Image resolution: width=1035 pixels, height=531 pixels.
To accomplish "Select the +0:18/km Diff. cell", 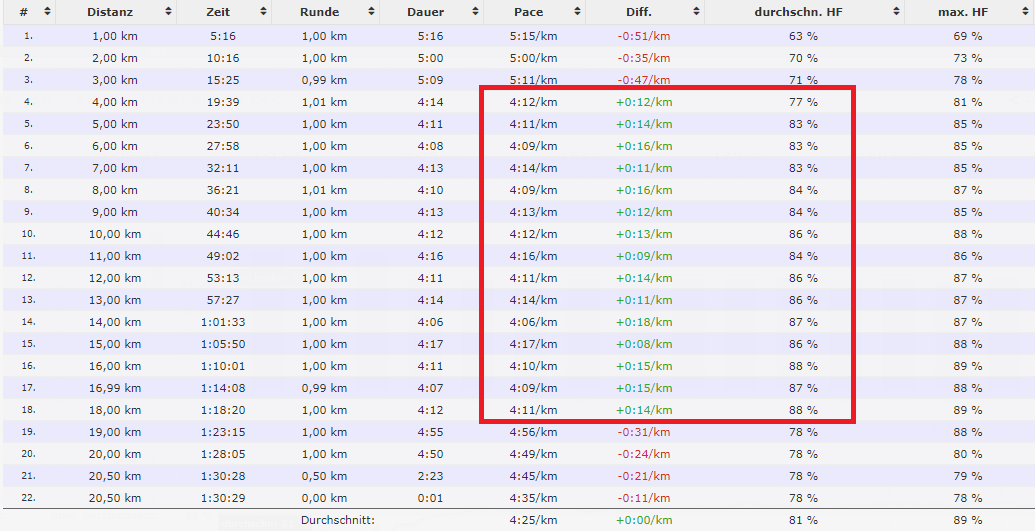I will pos(643,322).
